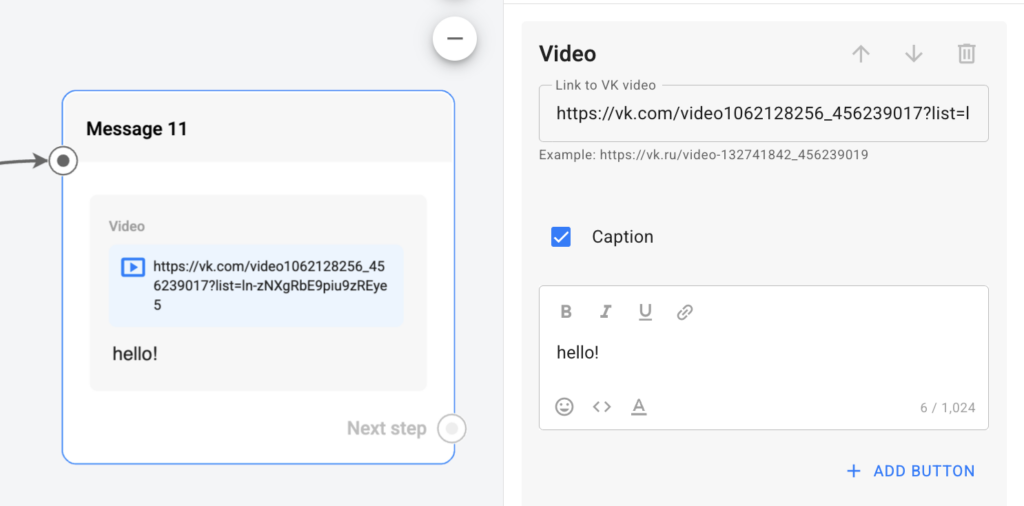This screenshot has width=1024, height=506.
Task: Delete the Video block via trash icon
Action: click(x=966, y=54)
